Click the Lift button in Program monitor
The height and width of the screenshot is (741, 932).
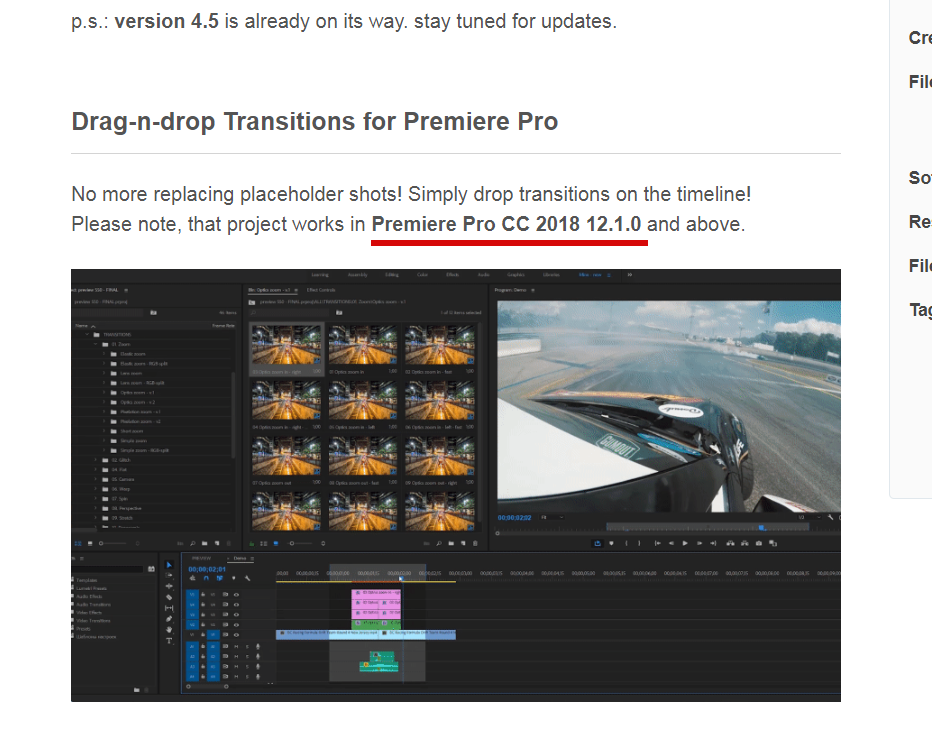(x=730, y=543)
